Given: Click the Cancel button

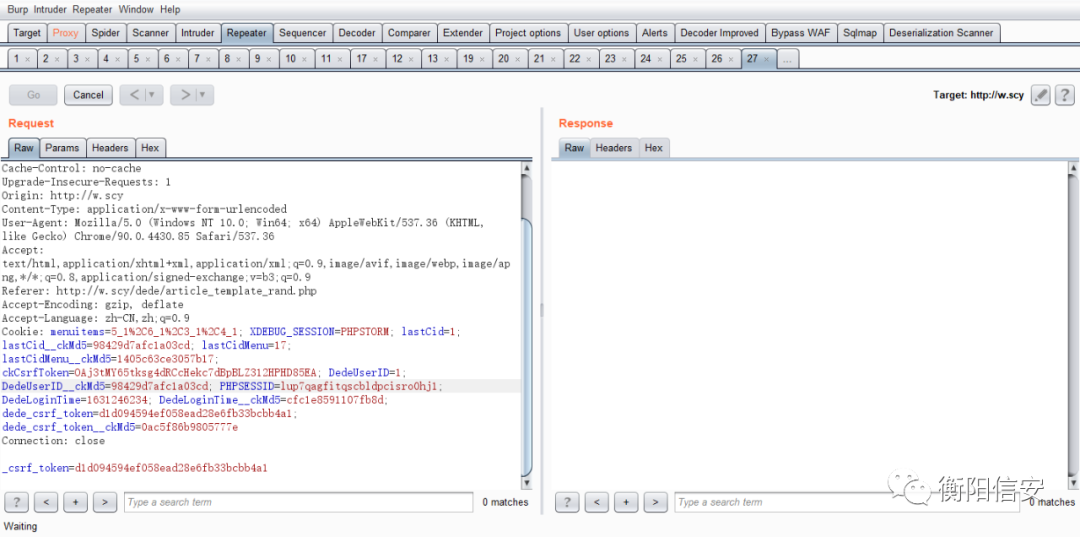Looking at the screenshot, I should pos(88,95).
